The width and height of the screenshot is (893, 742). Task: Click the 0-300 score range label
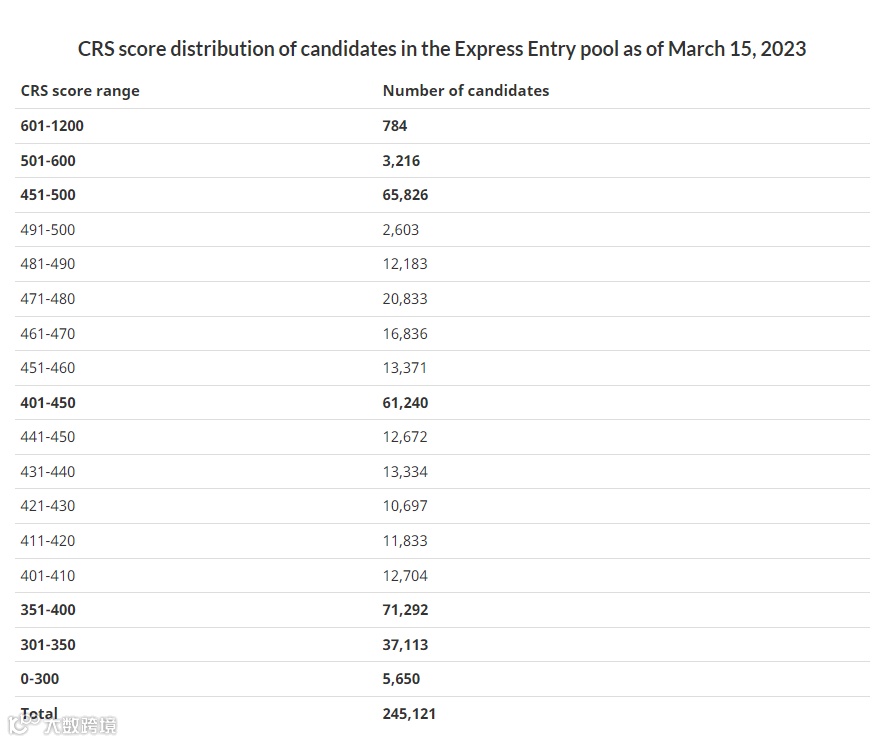pos(40,679)
